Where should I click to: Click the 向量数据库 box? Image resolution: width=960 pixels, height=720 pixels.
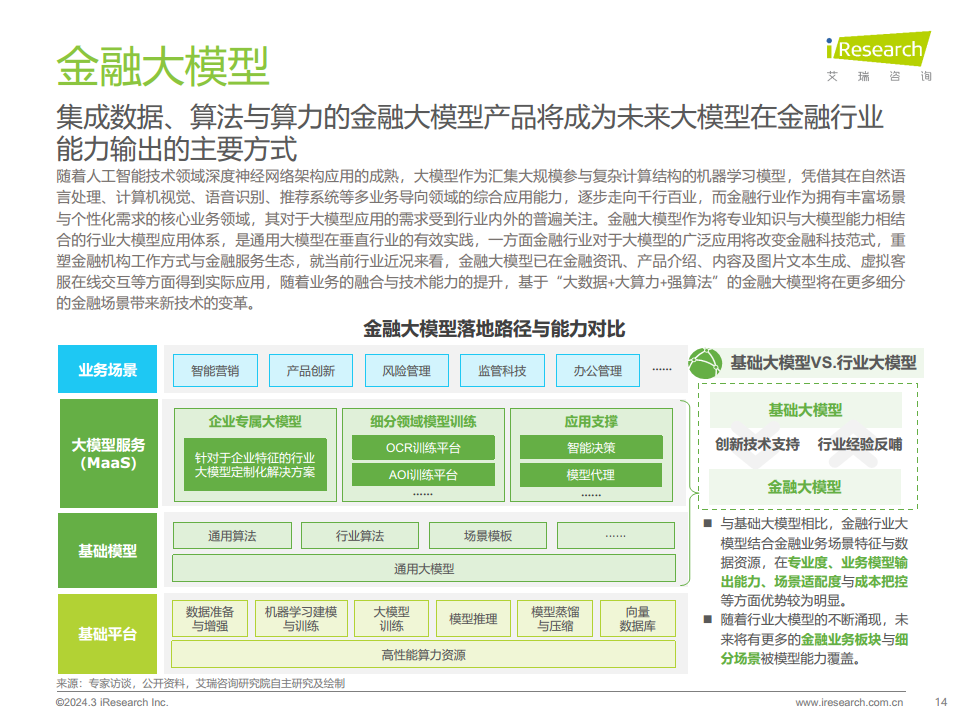click(x=637, y=619)
